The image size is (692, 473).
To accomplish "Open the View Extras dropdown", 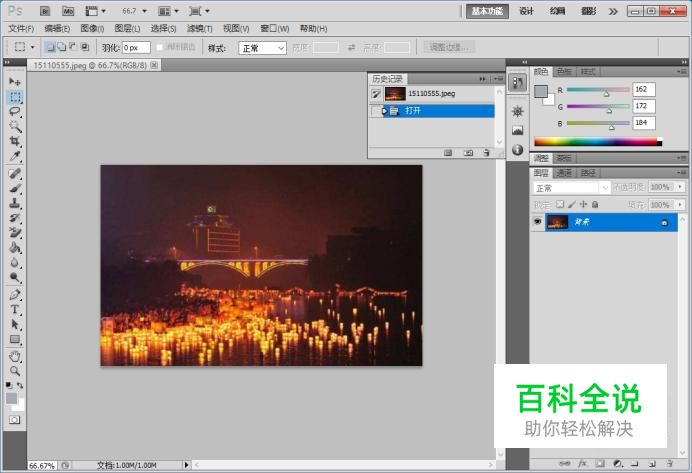I will click(x=95, y=11).
